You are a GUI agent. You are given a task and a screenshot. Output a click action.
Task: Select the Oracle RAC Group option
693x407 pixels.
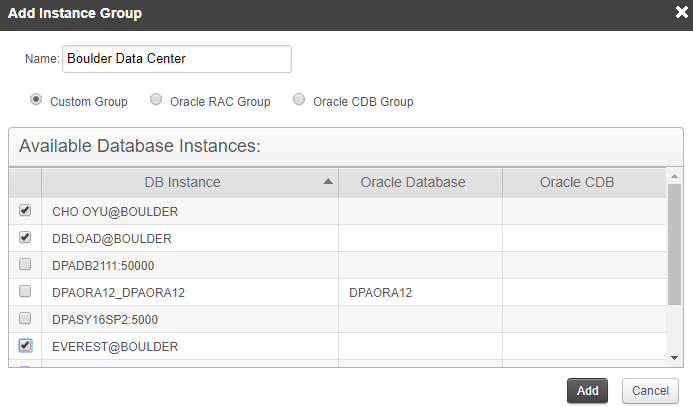click(156, 100)
